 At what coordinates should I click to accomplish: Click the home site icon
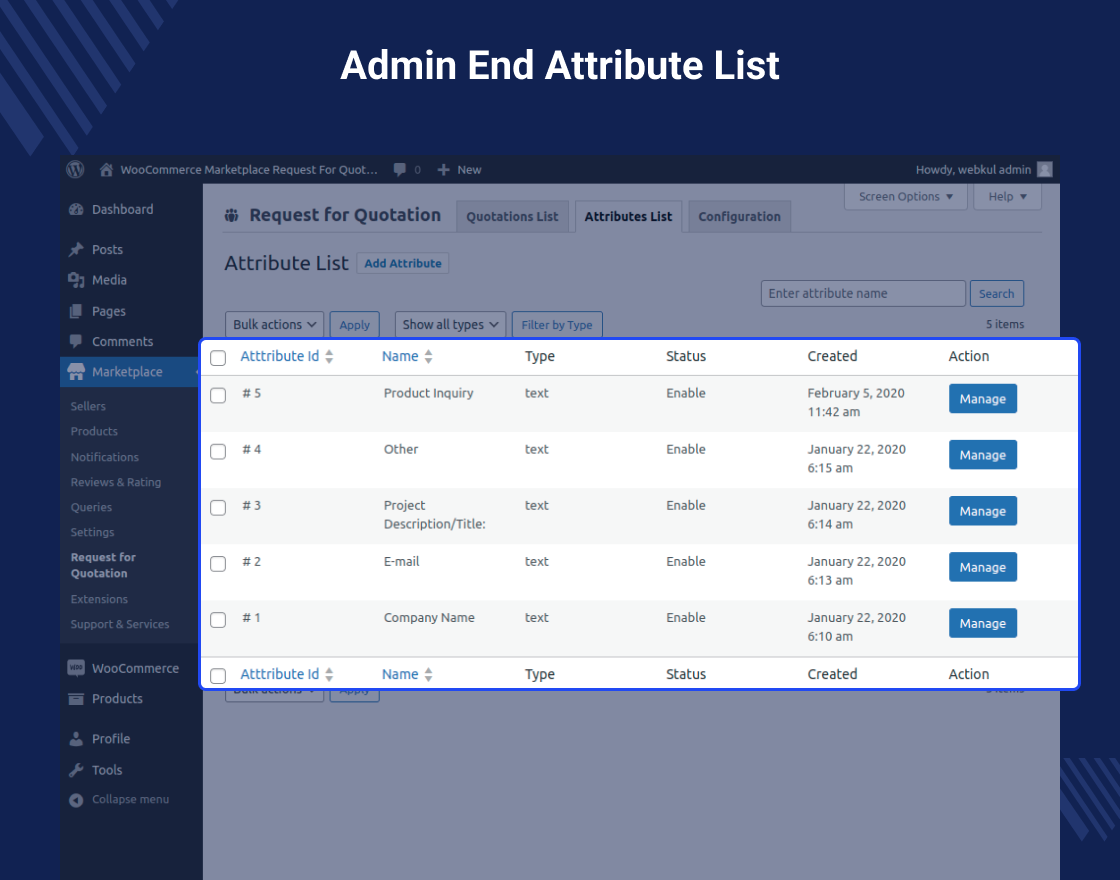[x=106, y=169]
